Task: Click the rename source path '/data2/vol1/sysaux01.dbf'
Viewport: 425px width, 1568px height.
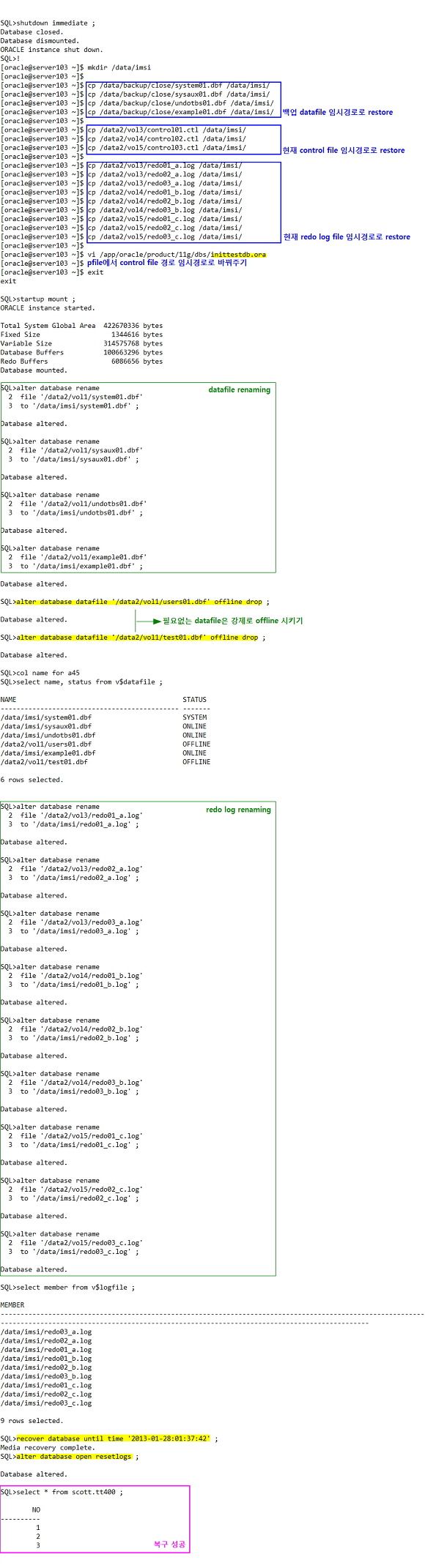Action: pos(91,450)
